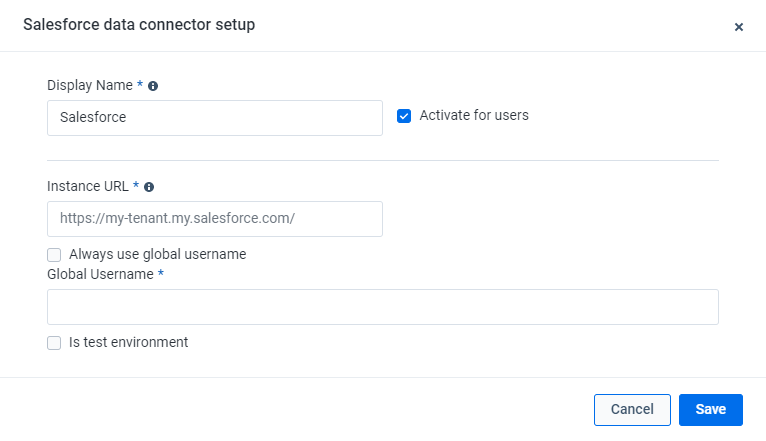Uncheck the Activate for users checkbox

click(404, 116)
